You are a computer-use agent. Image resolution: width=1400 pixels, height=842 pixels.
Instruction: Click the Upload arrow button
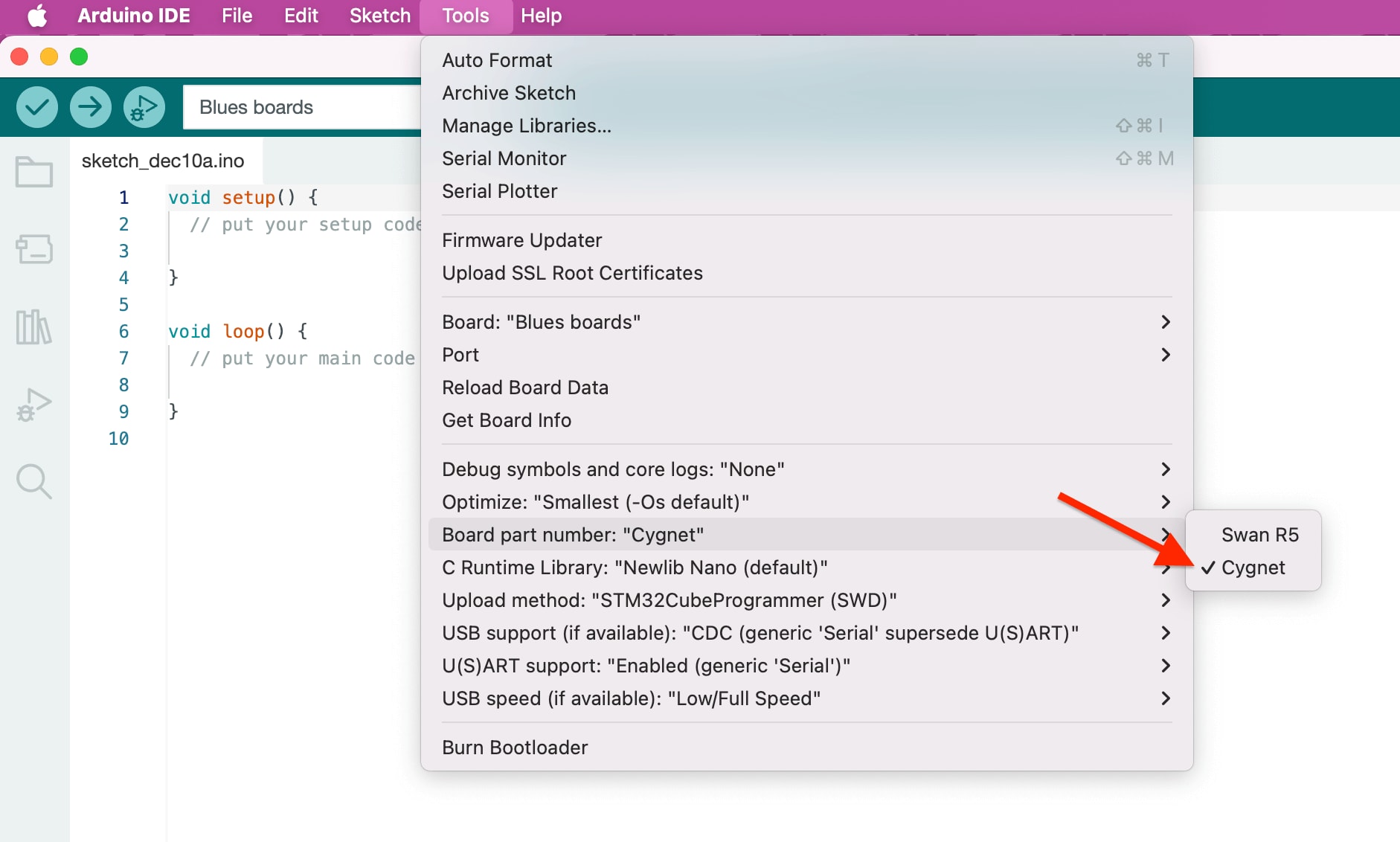coord(91,107)
